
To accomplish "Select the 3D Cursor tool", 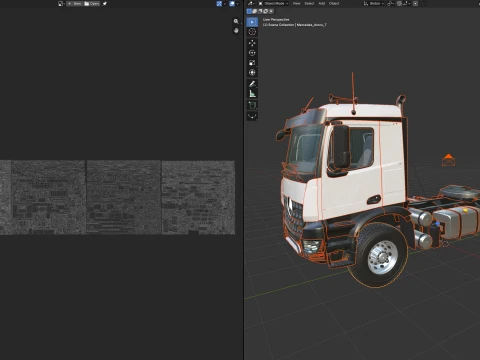I will tap(252, 32).
